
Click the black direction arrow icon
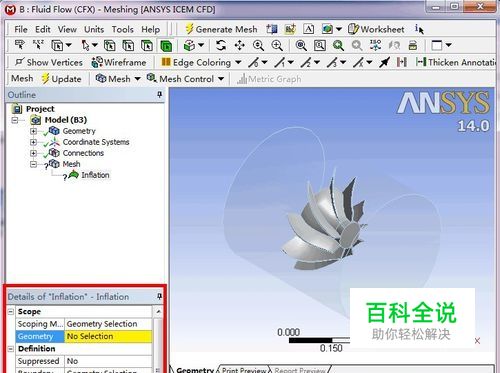(384, 62)
